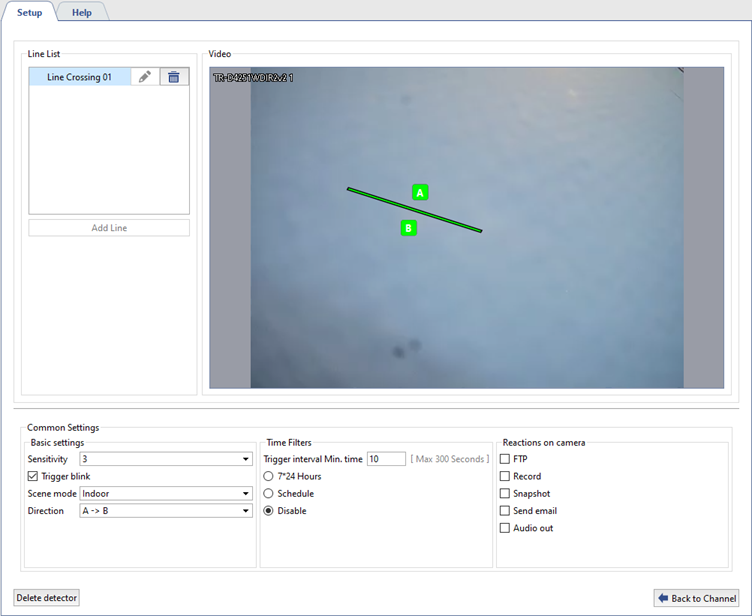Open the Sensitivity dropdown
Screen dimensions: 752x616
[x=166, y=459]
